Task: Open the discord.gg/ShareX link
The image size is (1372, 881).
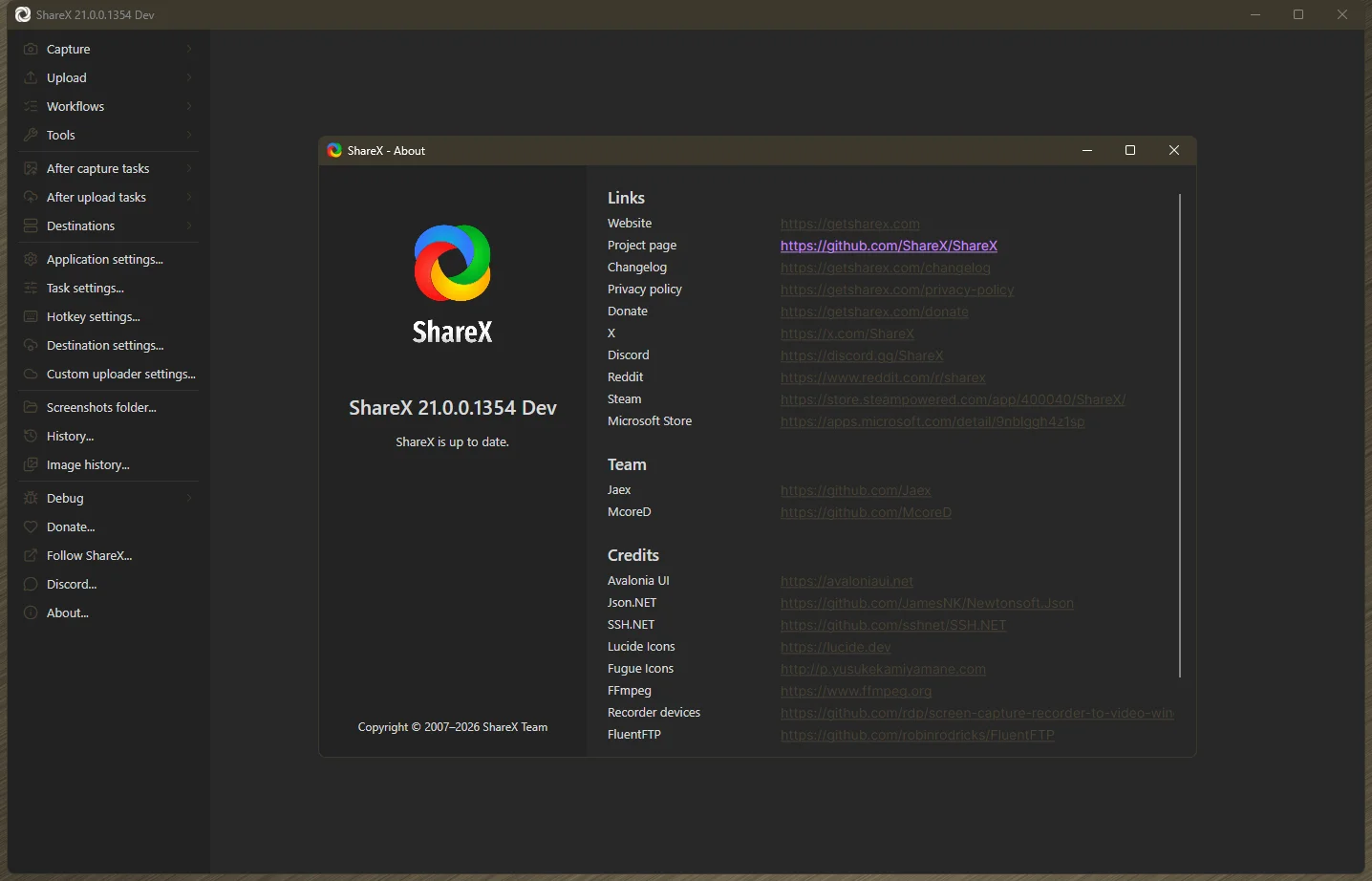Action: coord(862,355)
